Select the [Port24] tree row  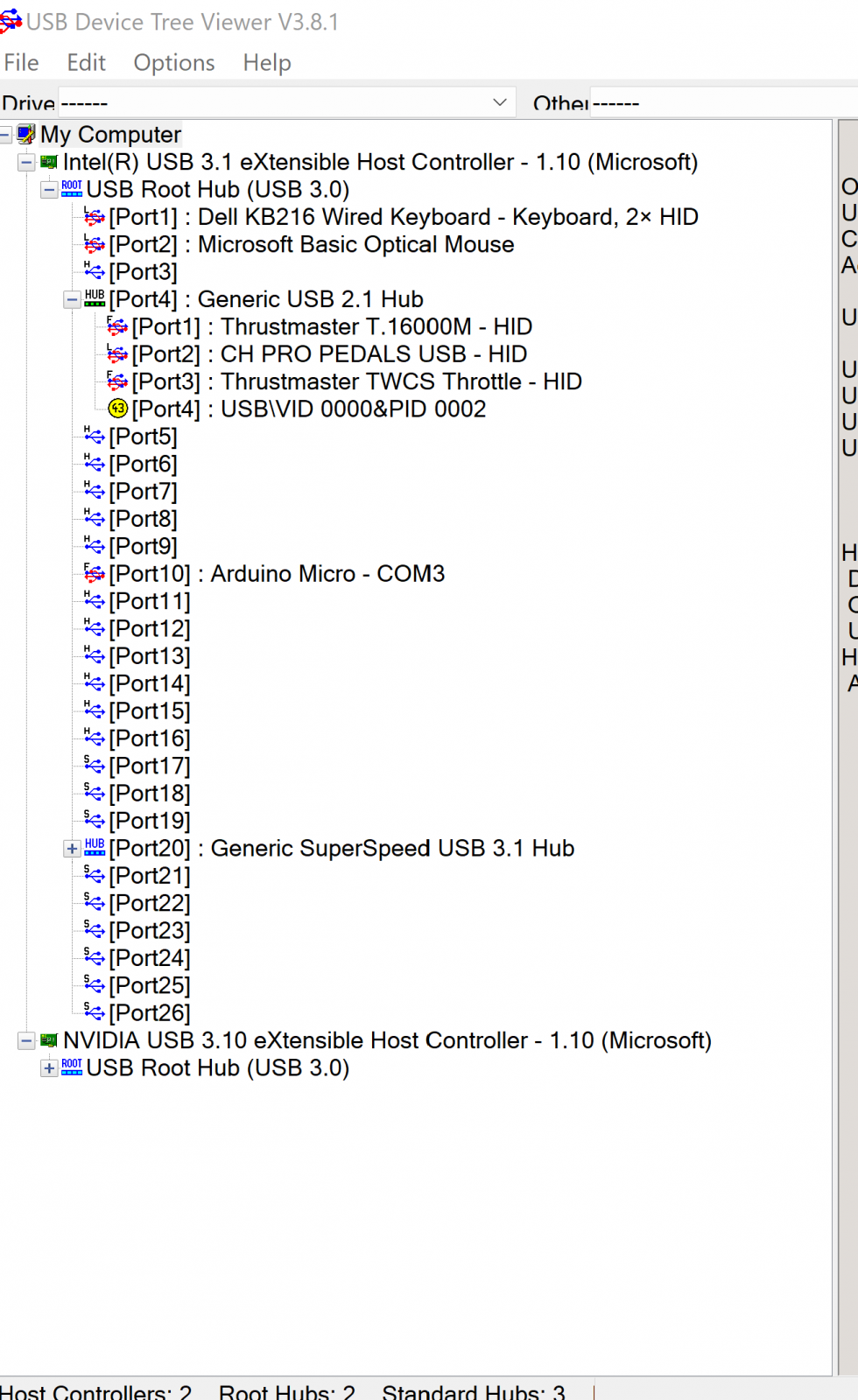pos(150,957)
